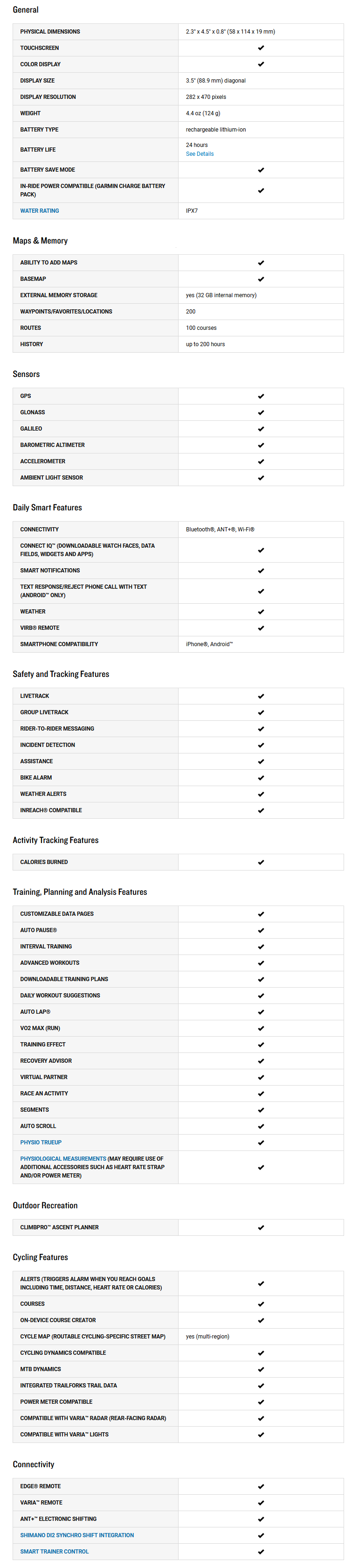
Task: Follow the Physio TrueUp link
Action: (x=41, y=1143)
